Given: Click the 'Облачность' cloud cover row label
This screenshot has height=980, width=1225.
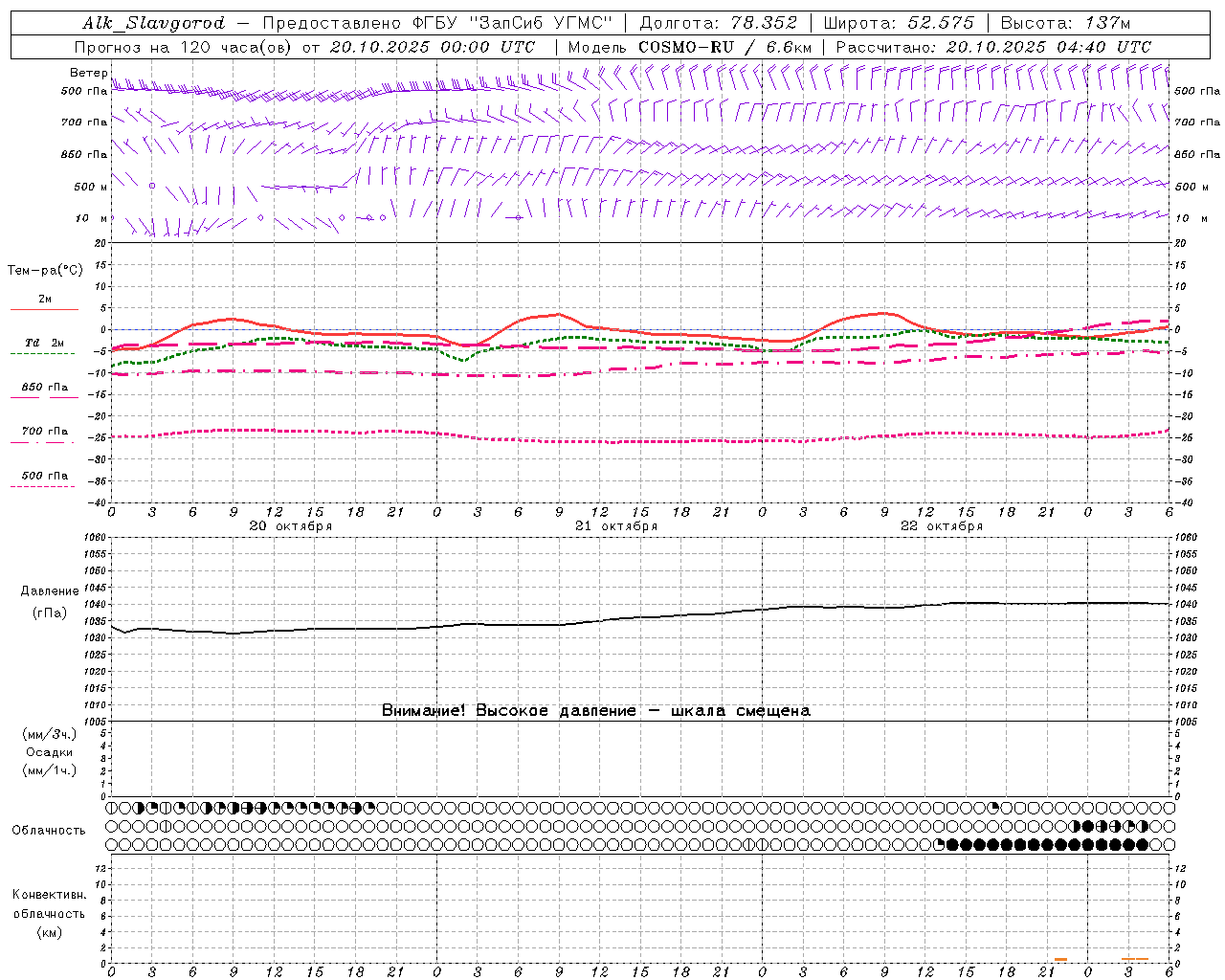Looking at the screenshot, I should (x=49, y=831).
